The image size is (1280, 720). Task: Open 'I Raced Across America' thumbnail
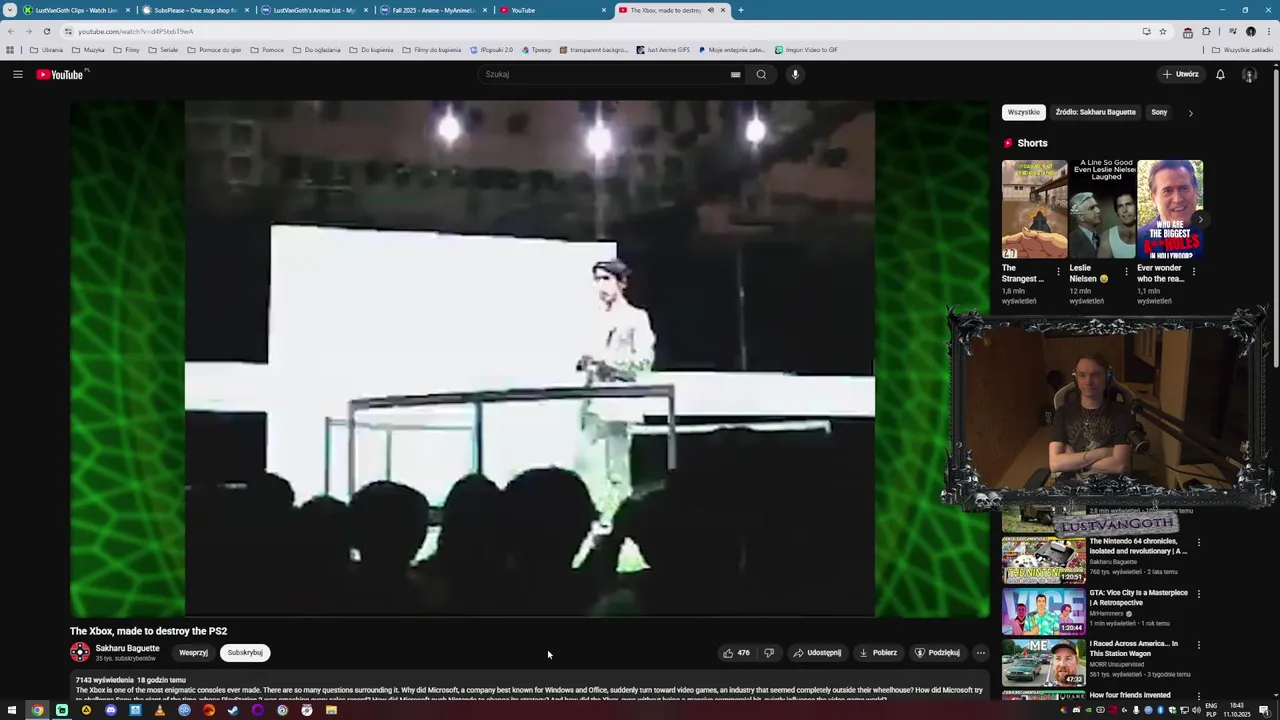pos(1043,662)
